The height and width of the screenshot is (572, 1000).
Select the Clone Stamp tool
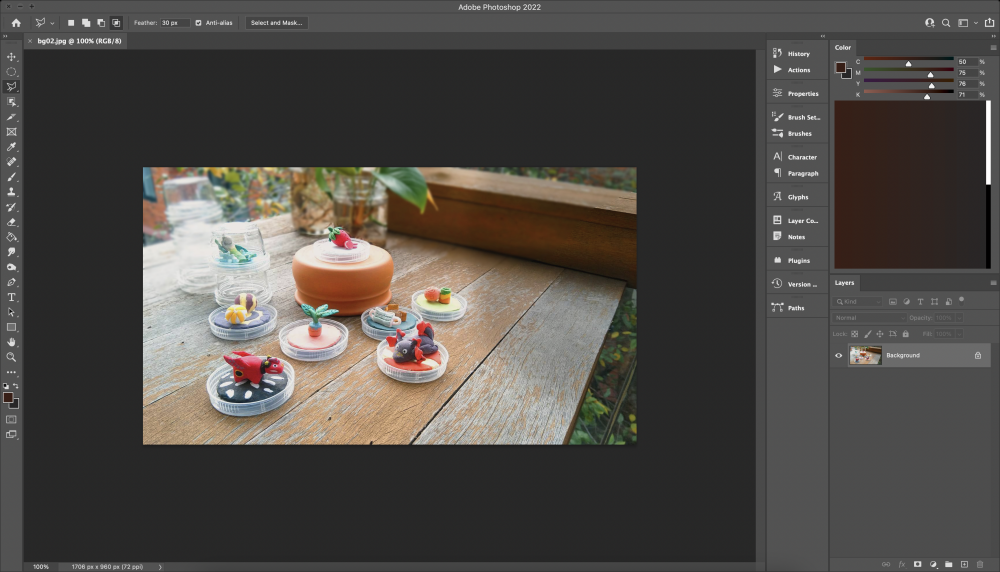11,192
